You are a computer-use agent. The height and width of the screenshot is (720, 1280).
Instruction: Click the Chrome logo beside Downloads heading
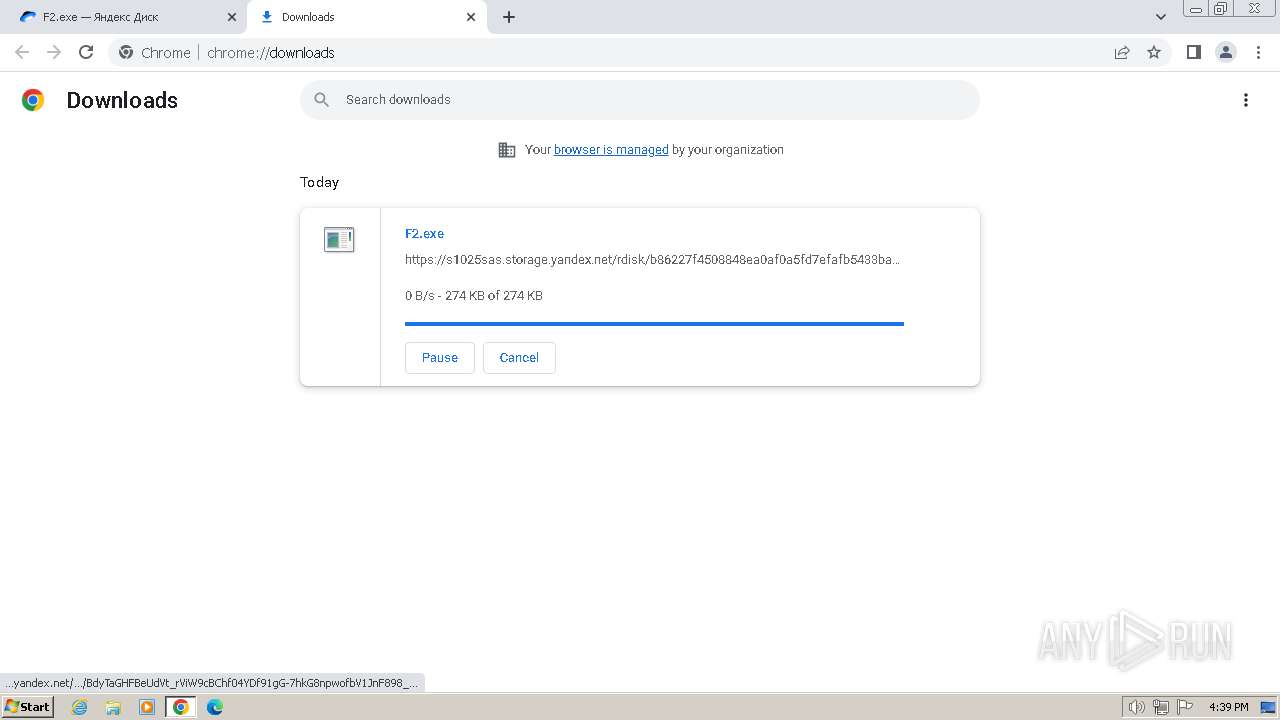(x=33, y=100)
